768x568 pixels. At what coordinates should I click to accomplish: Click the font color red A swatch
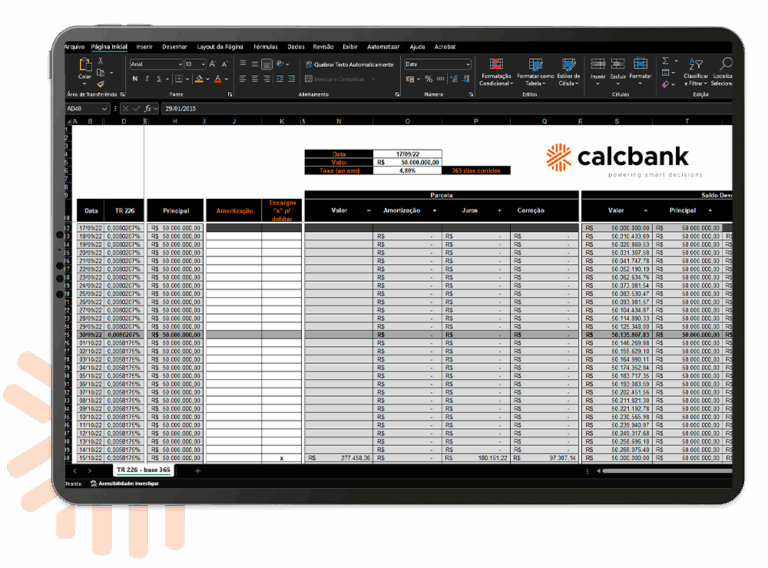click(218, 79)
